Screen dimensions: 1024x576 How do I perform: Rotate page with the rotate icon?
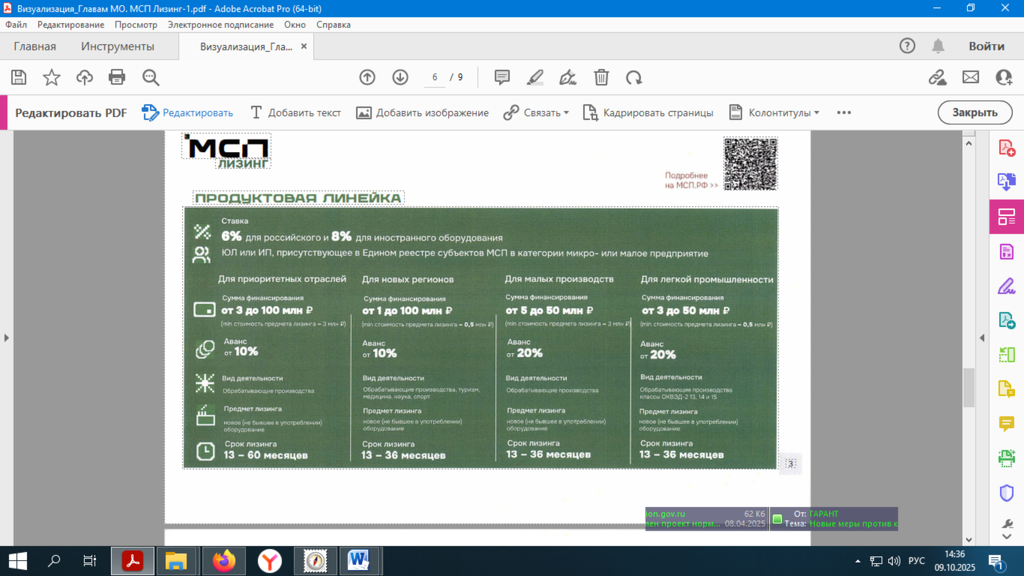[x=634, y=77]
